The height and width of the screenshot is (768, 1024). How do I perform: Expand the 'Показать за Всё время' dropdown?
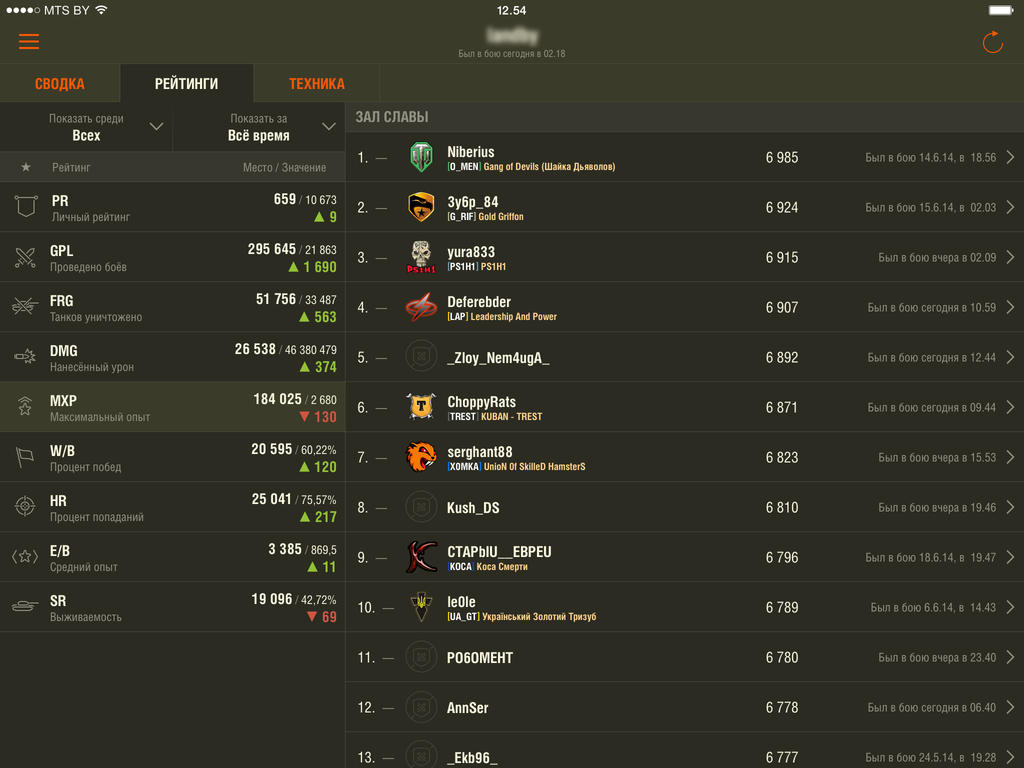(259, 127)
